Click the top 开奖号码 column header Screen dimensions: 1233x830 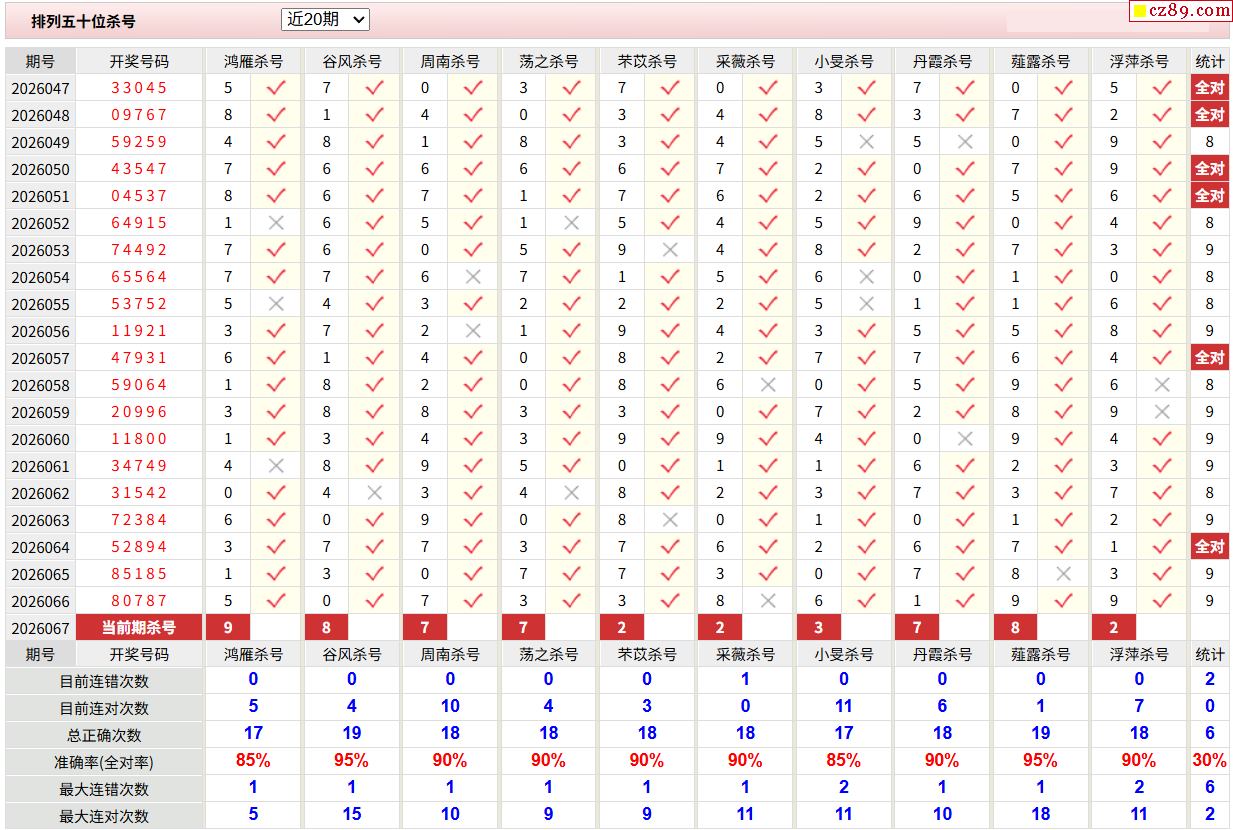point(139,61)
